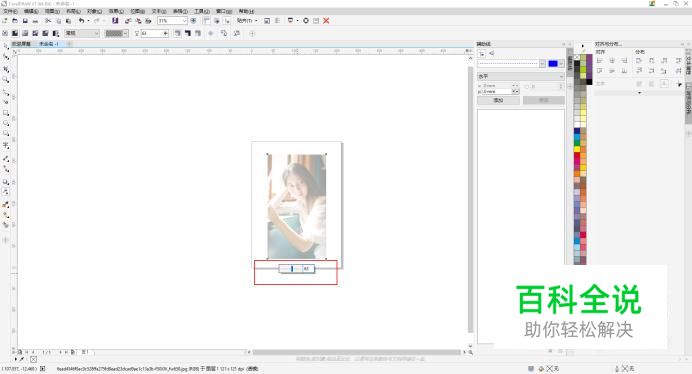Viewport: 692px width, 374px height.
Task: Select the Crop tool in toolbox
Action: click(6, 69)
